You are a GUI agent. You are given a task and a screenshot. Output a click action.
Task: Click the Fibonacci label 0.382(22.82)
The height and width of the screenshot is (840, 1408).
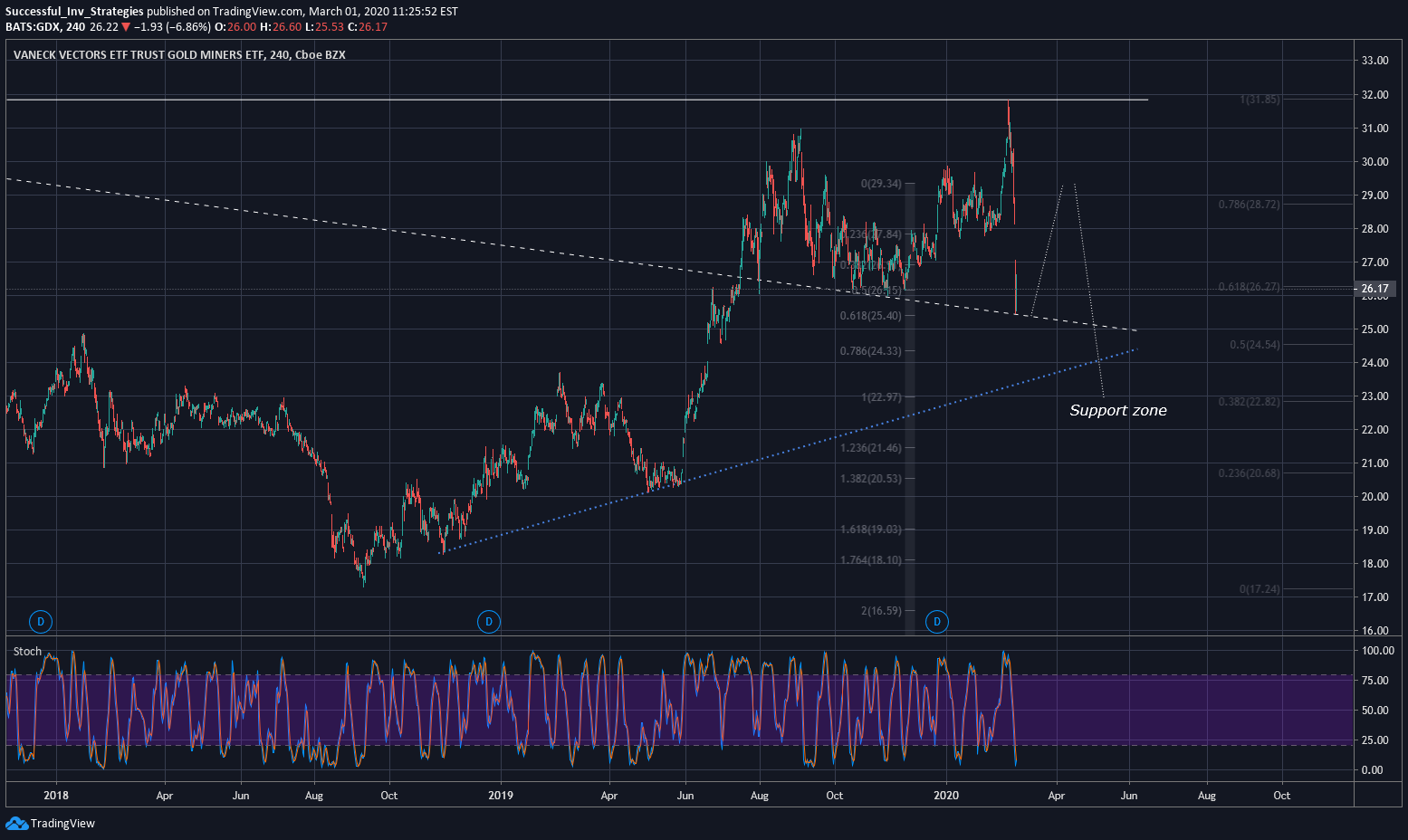click(x=1250, y=401)
